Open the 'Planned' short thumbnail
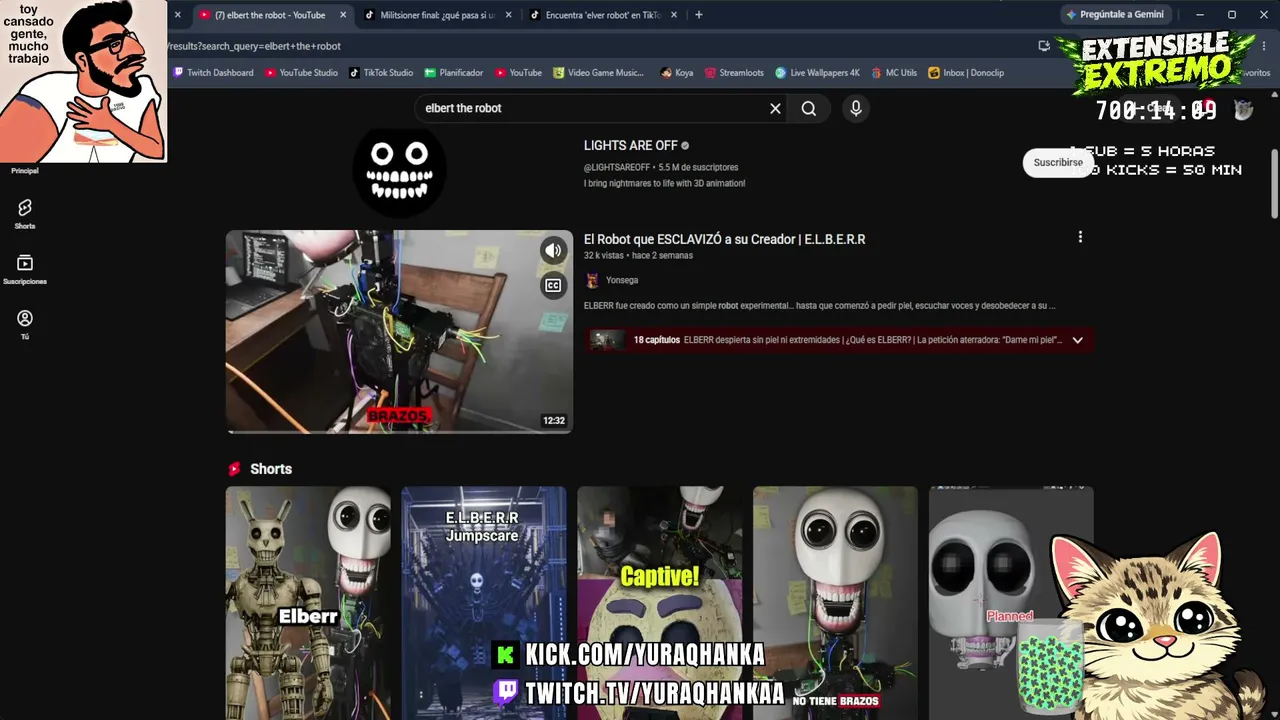 pyautogui.click(x=1011, y=603)
